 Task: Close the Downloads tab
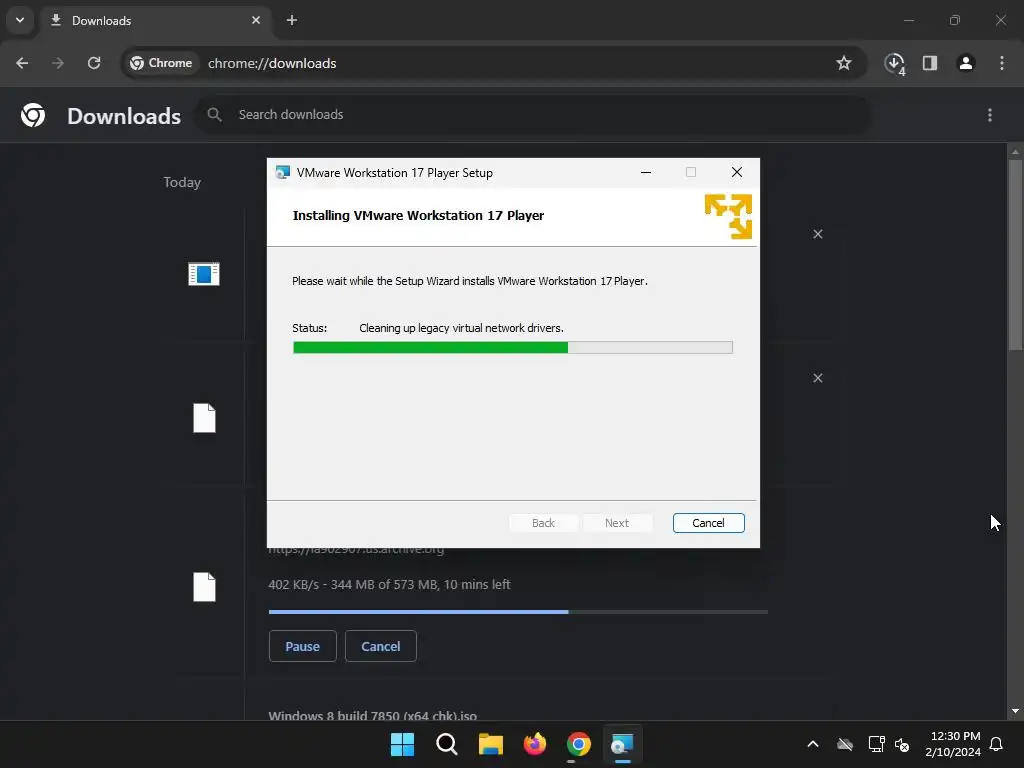coord(256,20)
